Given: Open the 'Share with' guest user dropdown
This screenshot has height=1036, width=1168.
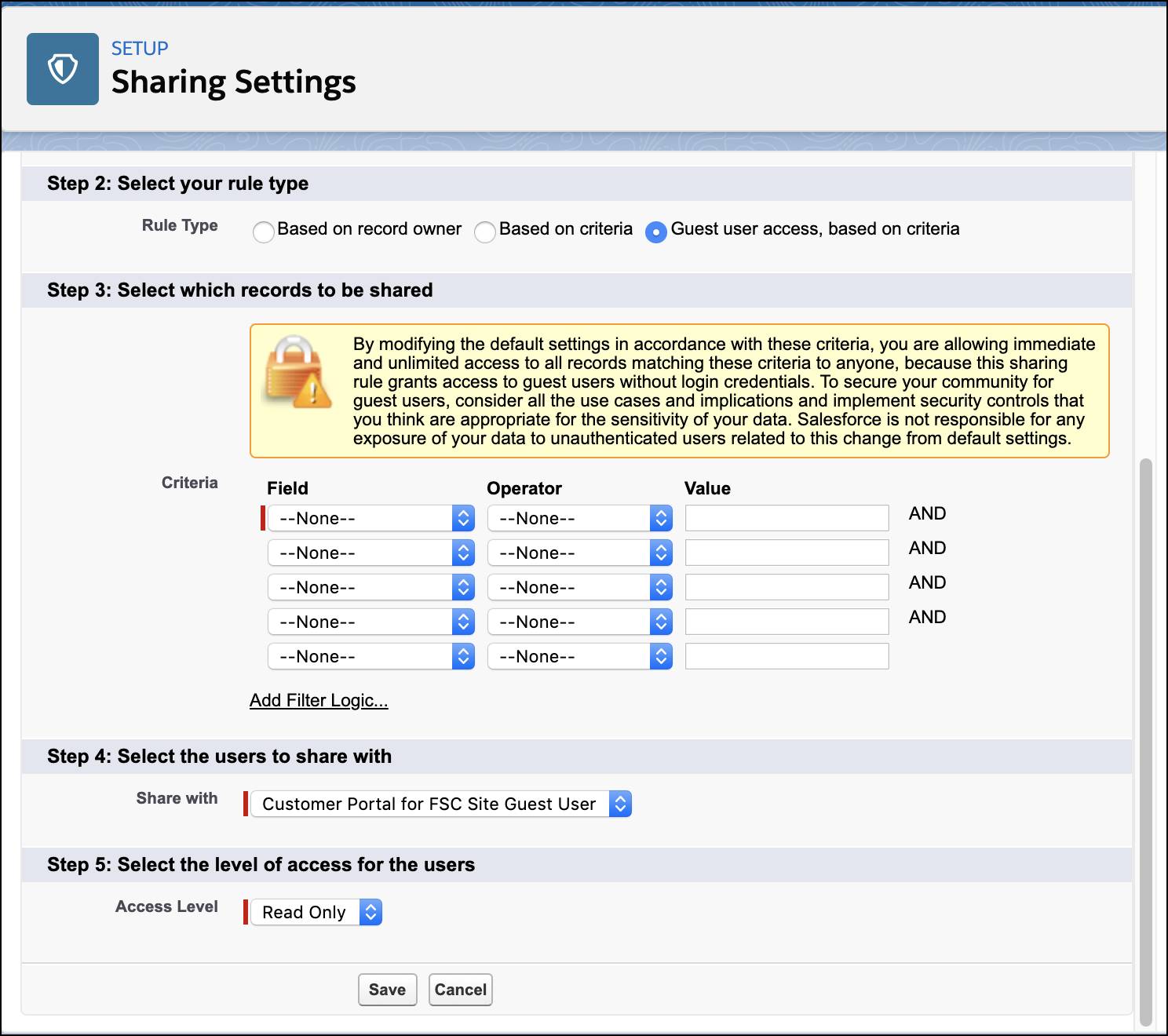Looking at the screenshot, I should [x=441, y=804].
